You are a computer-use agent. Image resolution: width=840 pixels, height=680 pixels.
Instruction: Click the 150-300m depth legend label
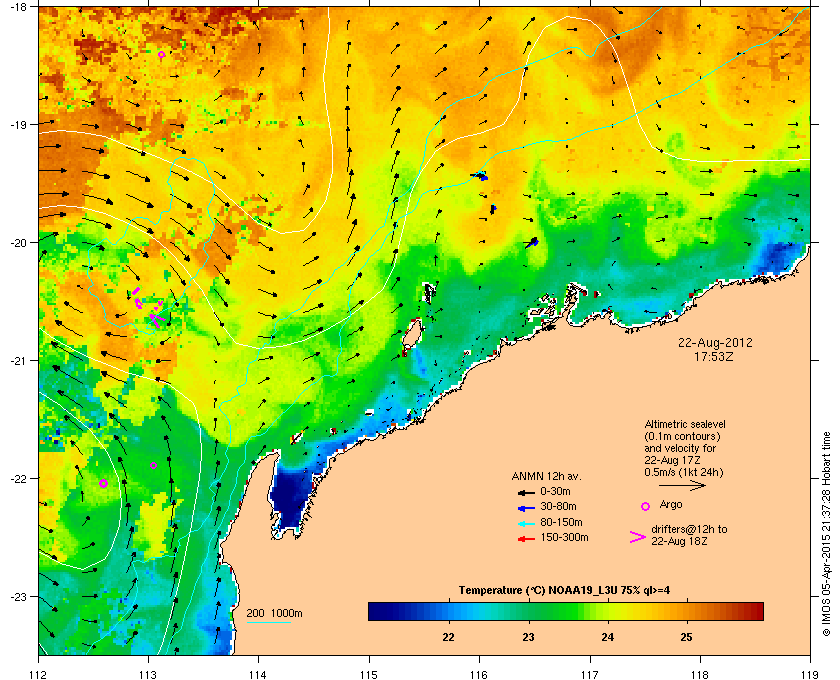pyautogui.click(x=564, y=537)
